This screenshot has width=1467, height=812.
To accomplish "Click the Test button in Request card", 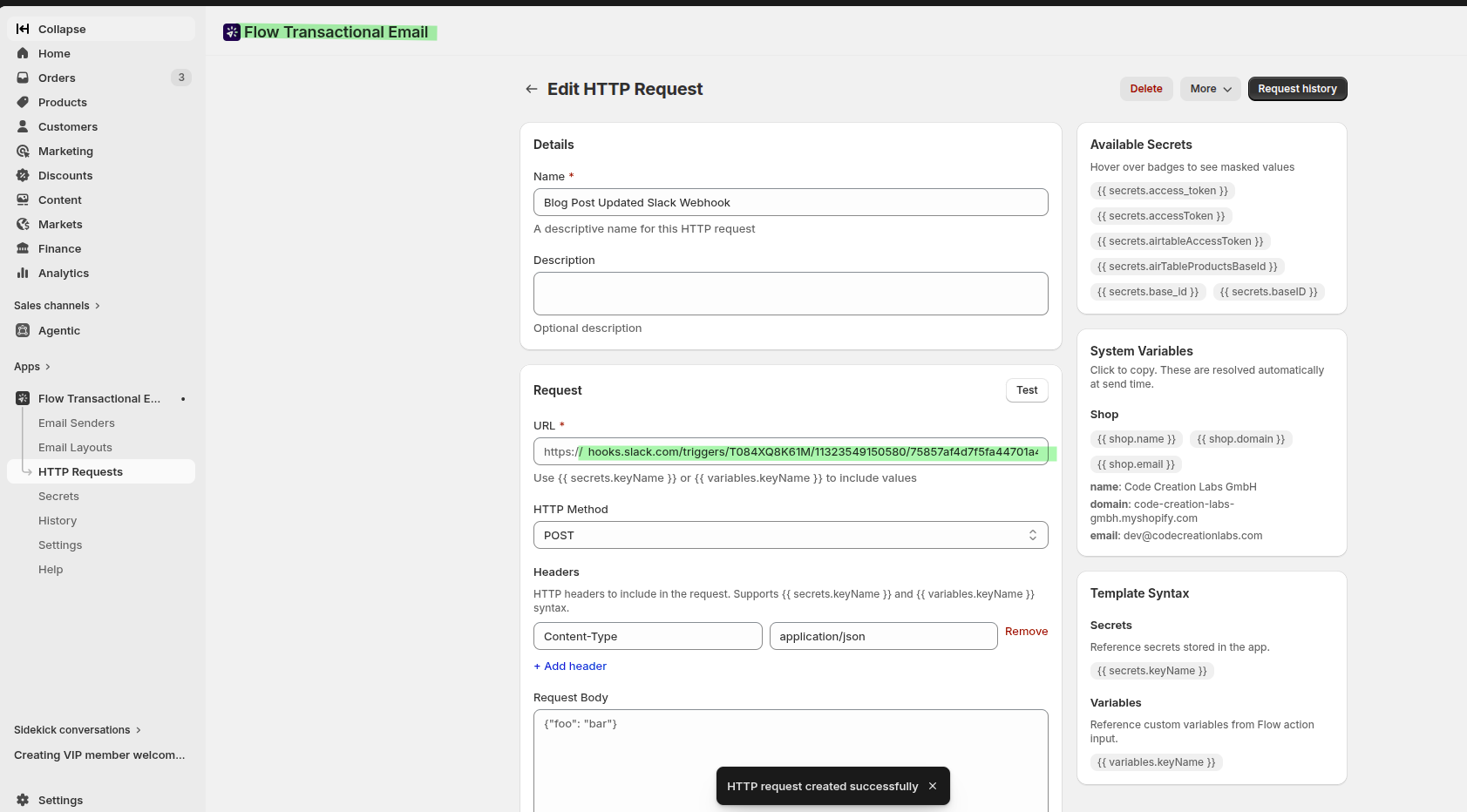I will click(1027, 390).
